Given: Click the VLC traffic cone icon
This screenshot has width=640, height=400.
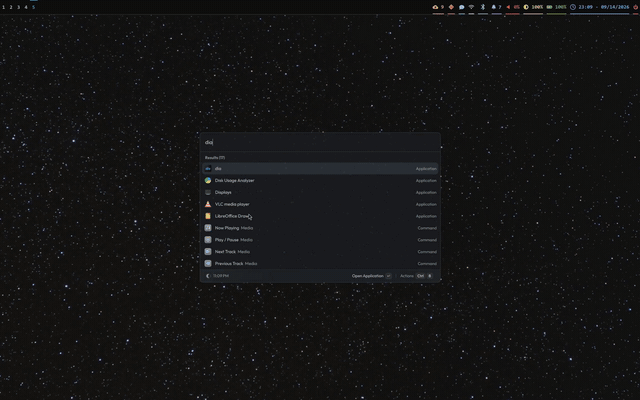Looking at the screenshot, I should click(x=208, y=204).
